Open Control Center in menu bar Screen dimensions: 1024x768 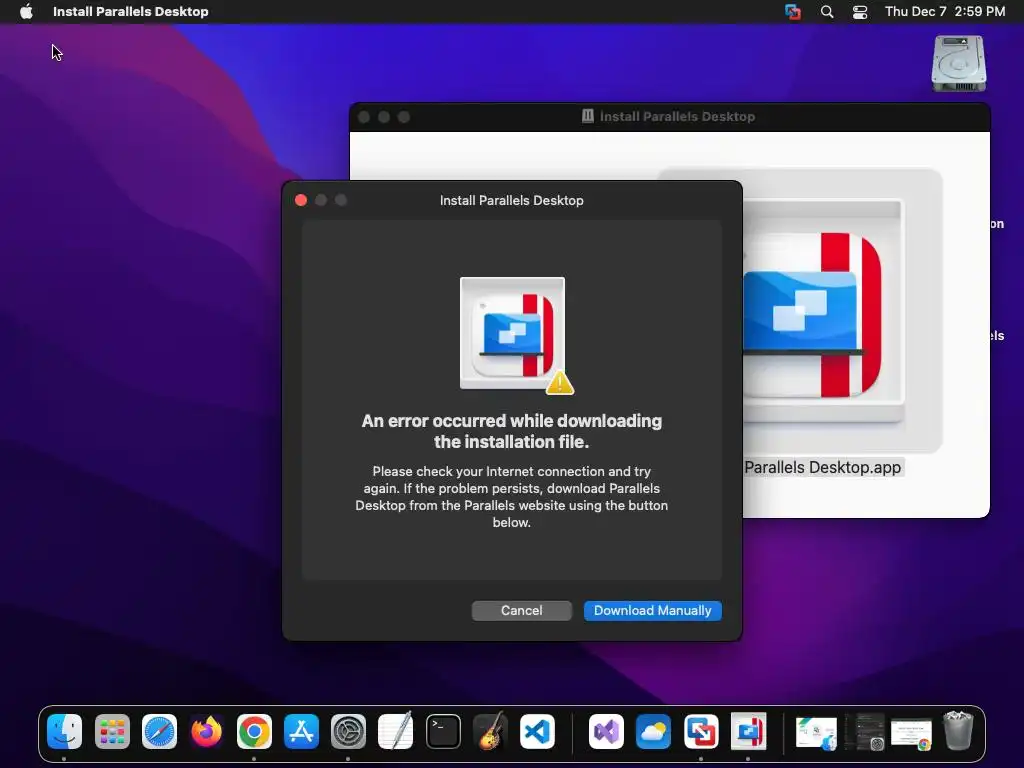click(860, 11)
